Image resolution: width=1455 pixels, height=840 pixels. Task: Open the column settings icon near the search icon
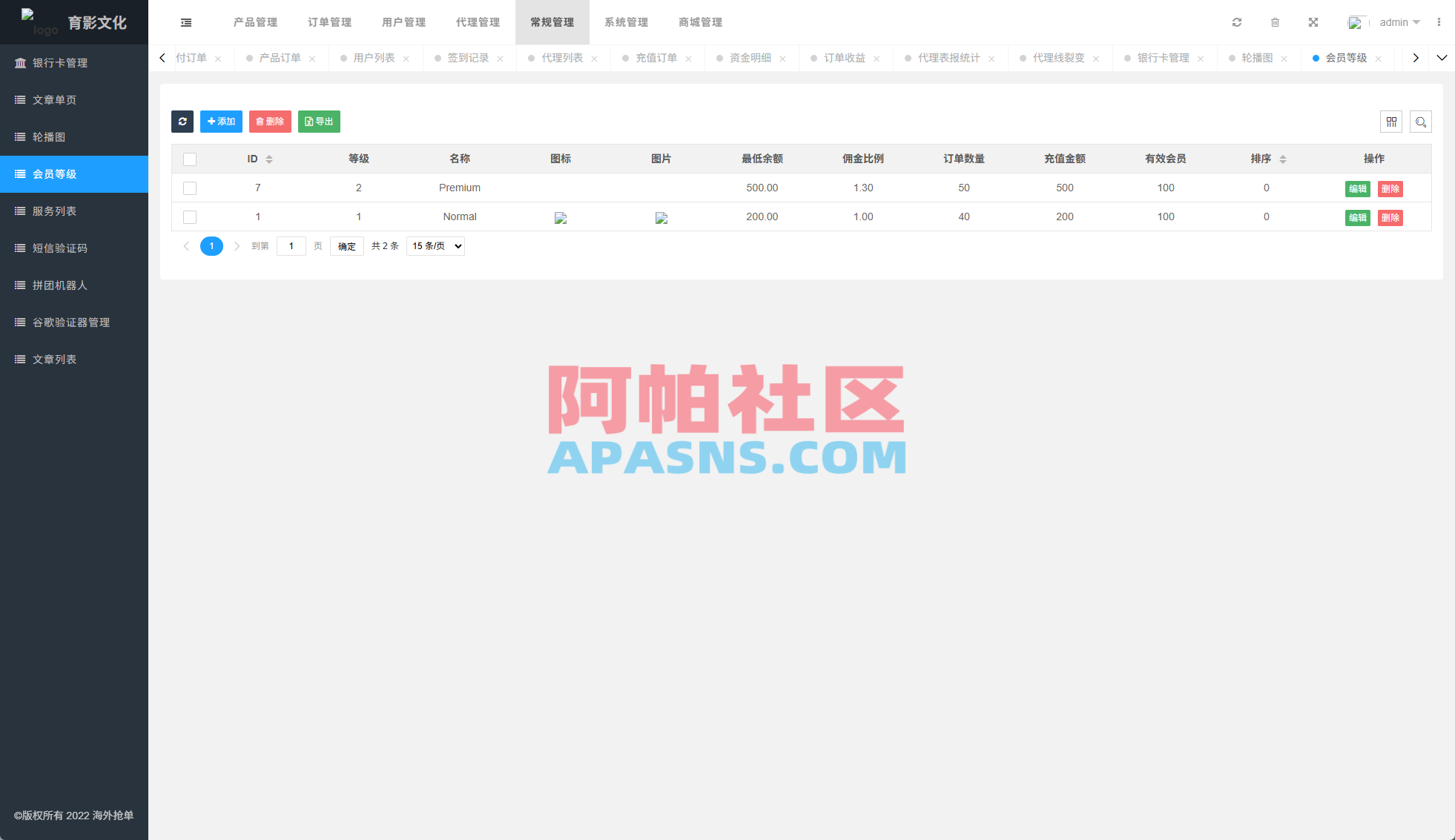tap(1392, 122)
